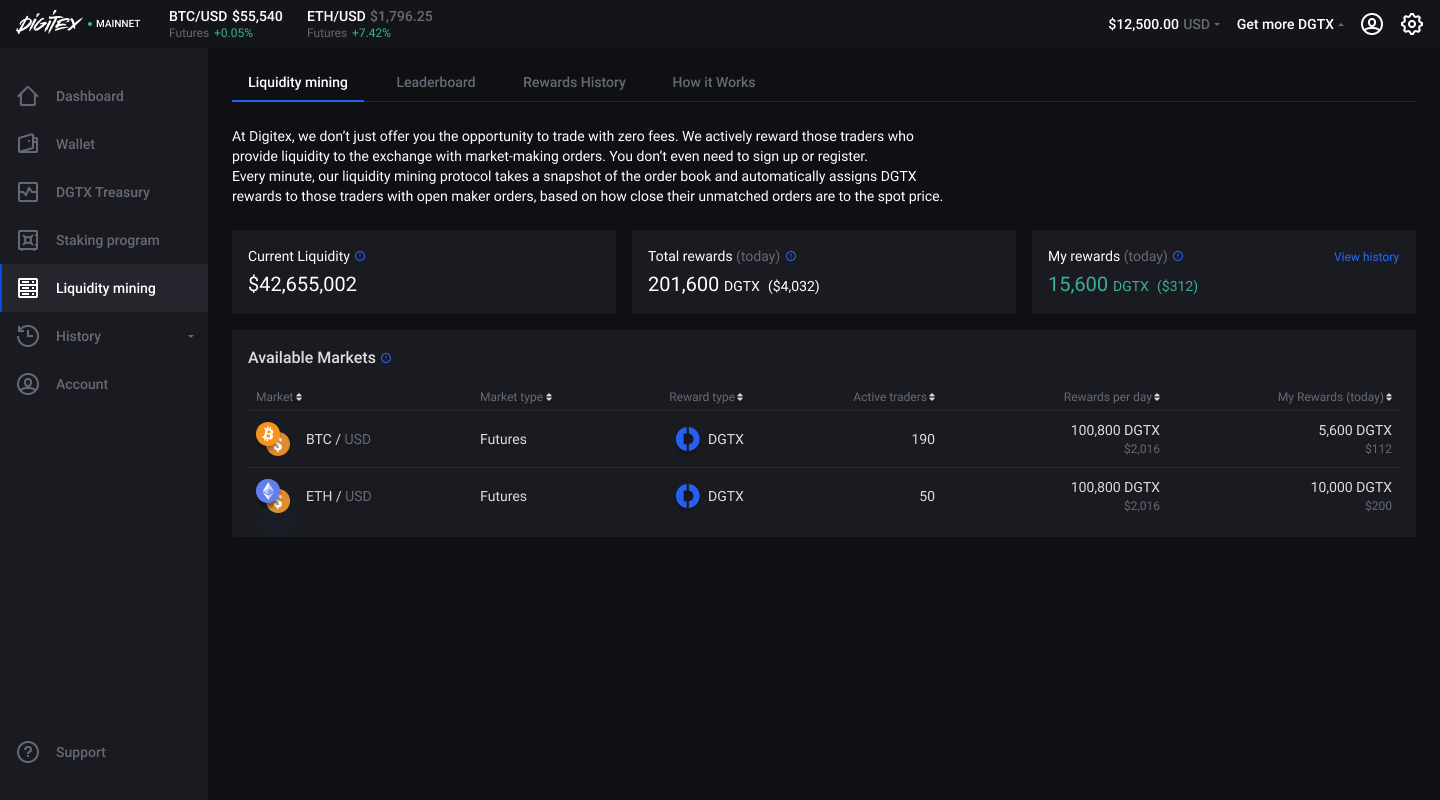Open the $12,500.00 USD balance dropdown

coord(1163,24)
